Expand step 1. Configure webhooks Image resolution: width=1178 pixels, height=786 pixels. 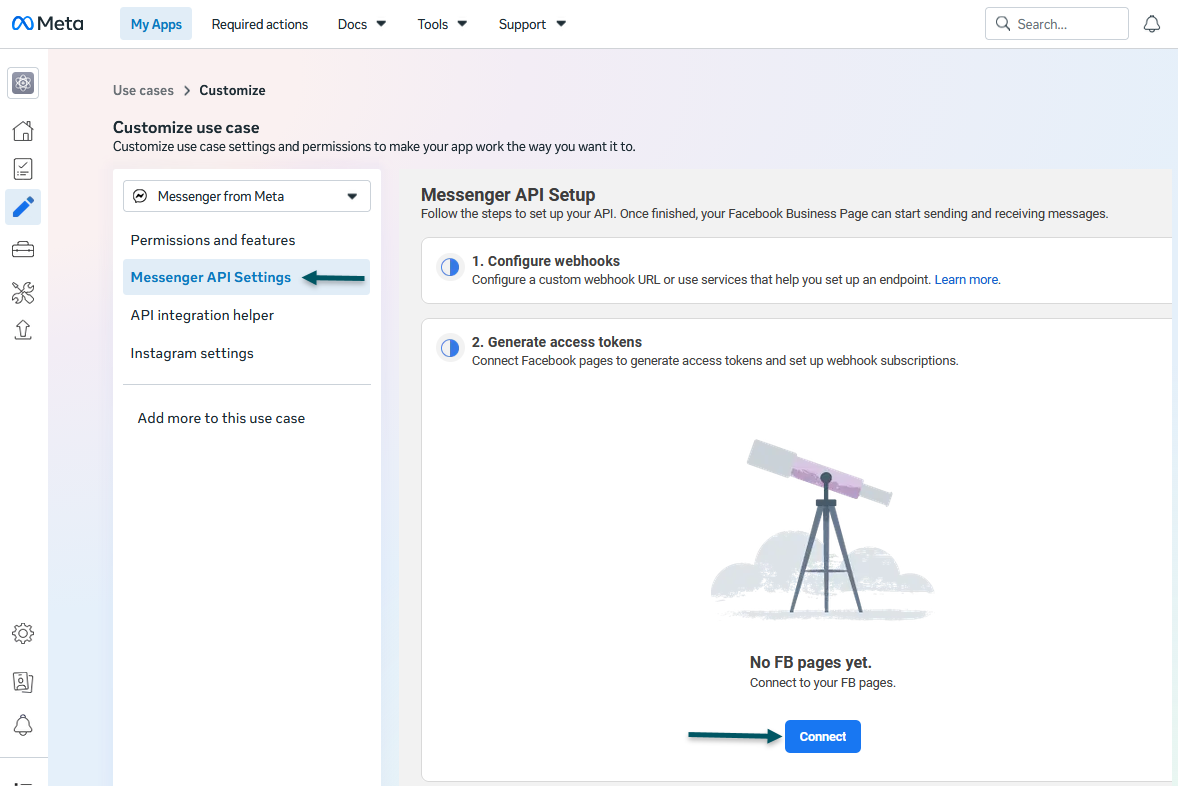[x=796, y=271]
